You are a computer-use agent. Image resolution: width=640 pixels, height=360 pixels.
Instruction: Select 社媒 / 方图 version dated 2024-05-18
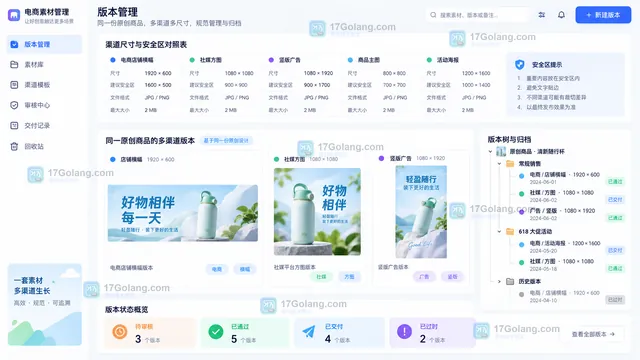click(x=571, y=264)
